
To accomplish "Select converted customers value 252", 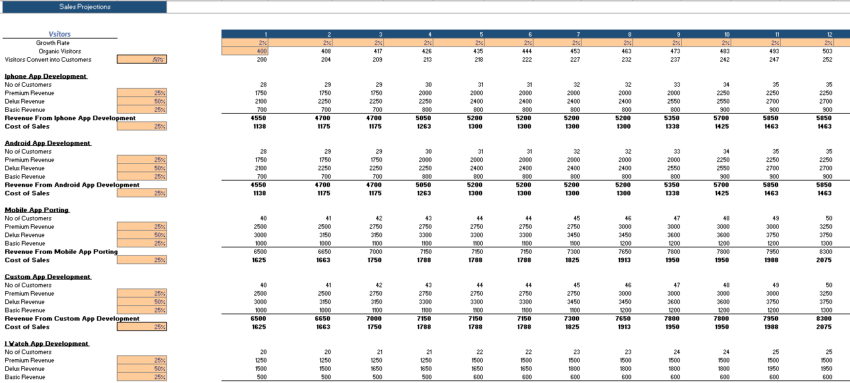I will [827, 60].
